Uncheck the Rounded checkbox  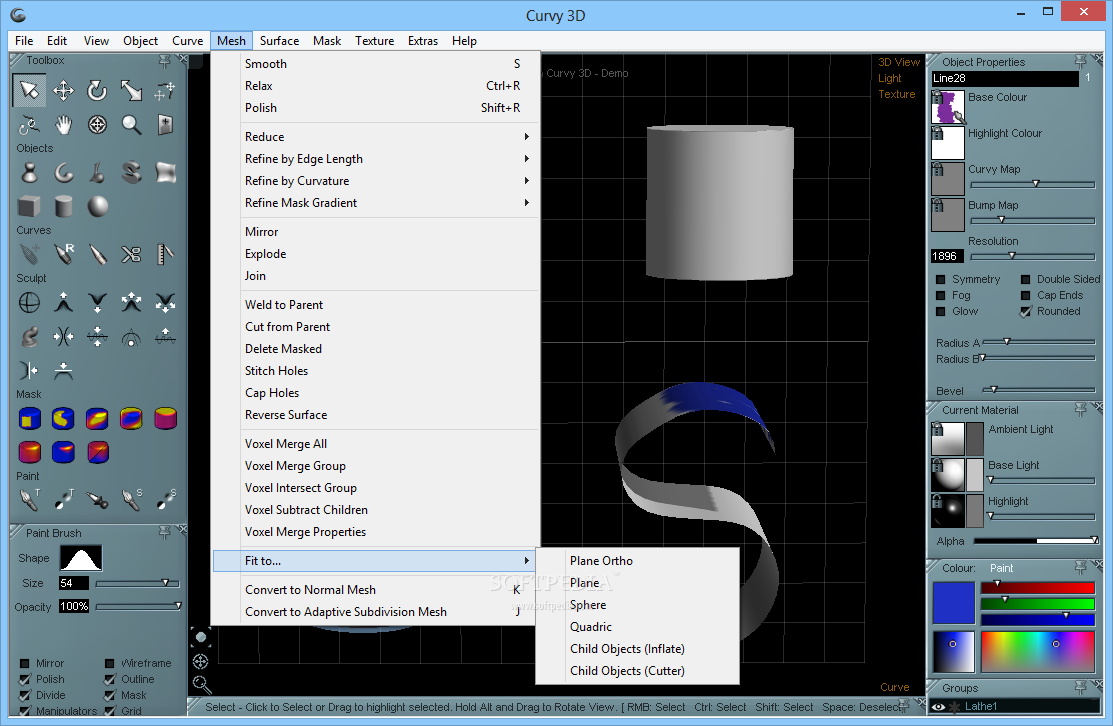(1025, 312)
